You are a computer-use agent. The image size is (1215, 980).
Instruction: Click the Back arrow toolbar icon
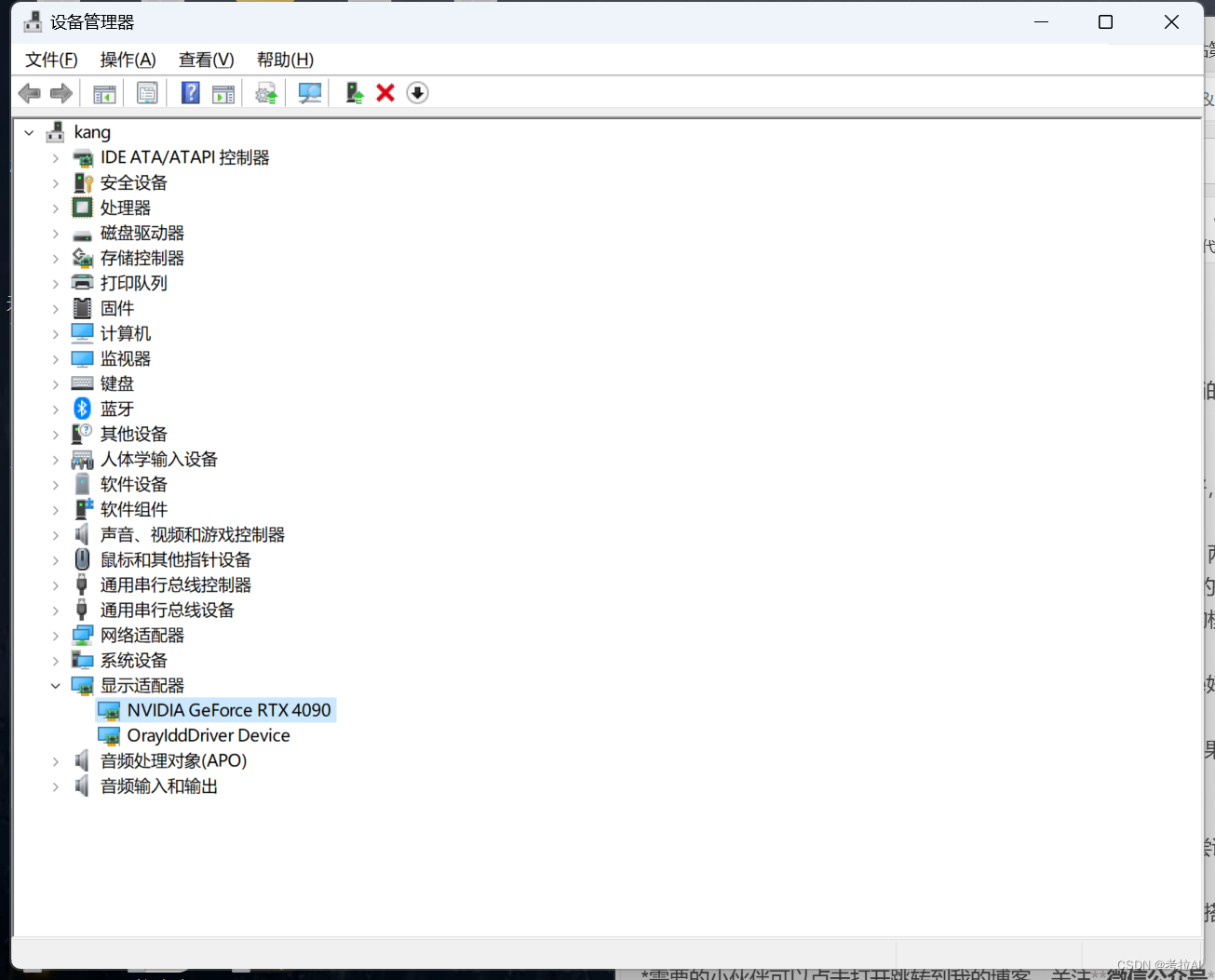coord(30,93)
